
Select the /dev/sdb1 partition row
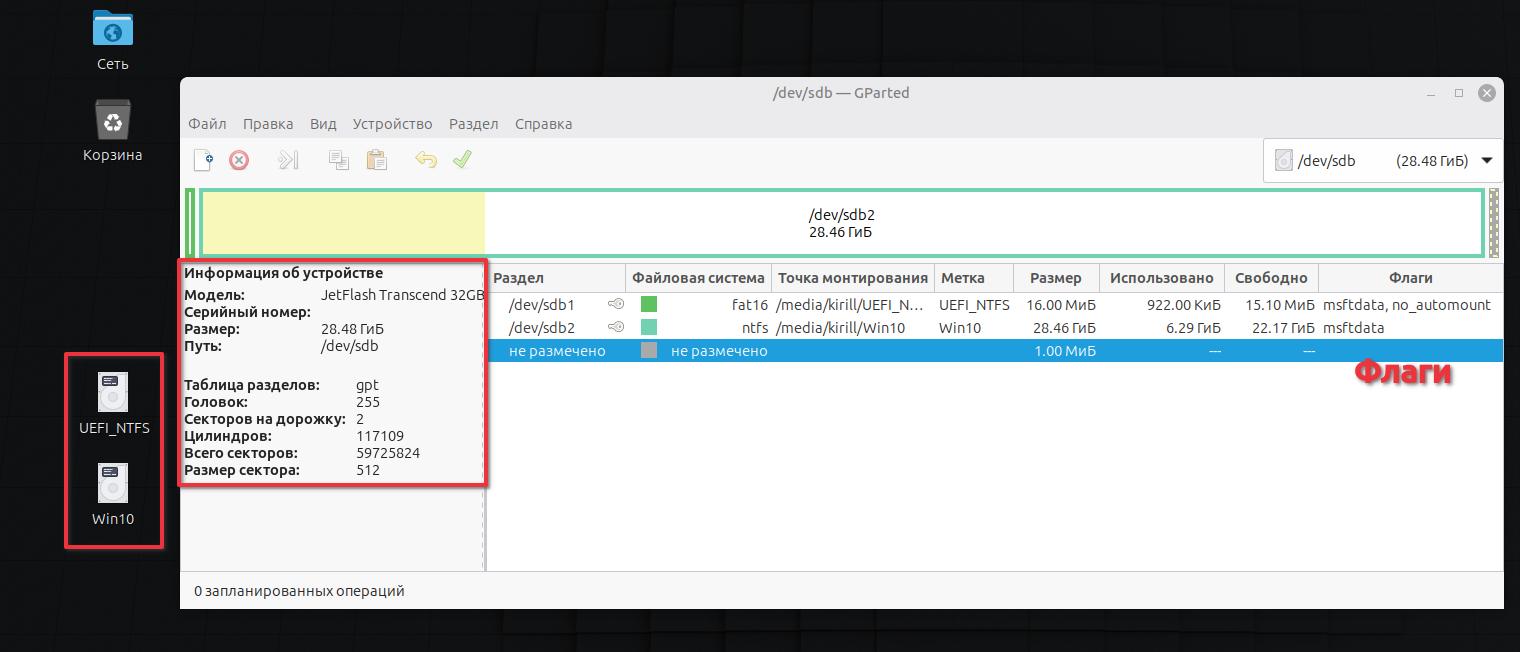pyautogui.click(x=994, y=304)
